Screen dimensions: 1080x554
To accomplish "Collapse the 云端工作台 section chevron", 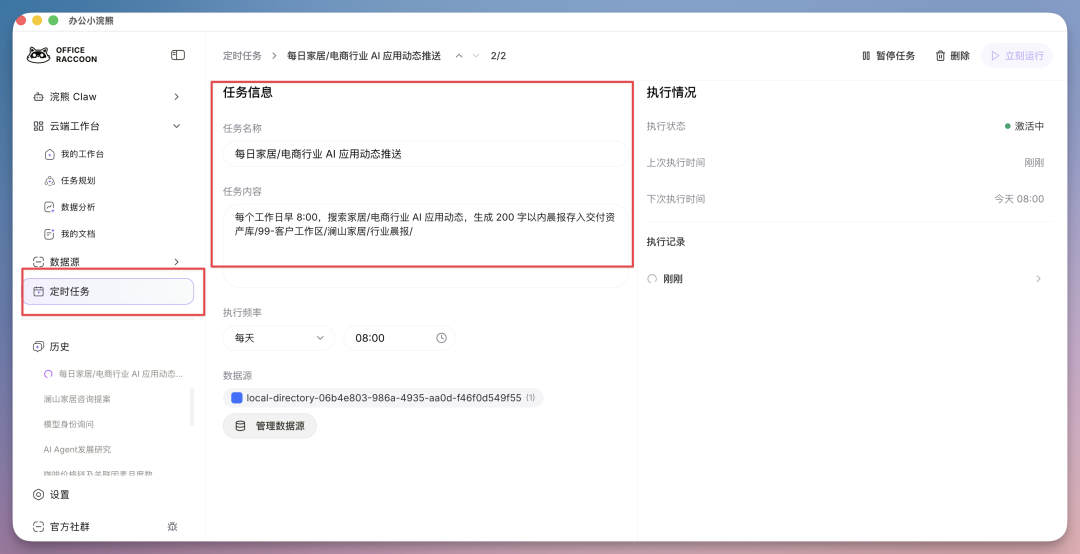I will point(176,126).
